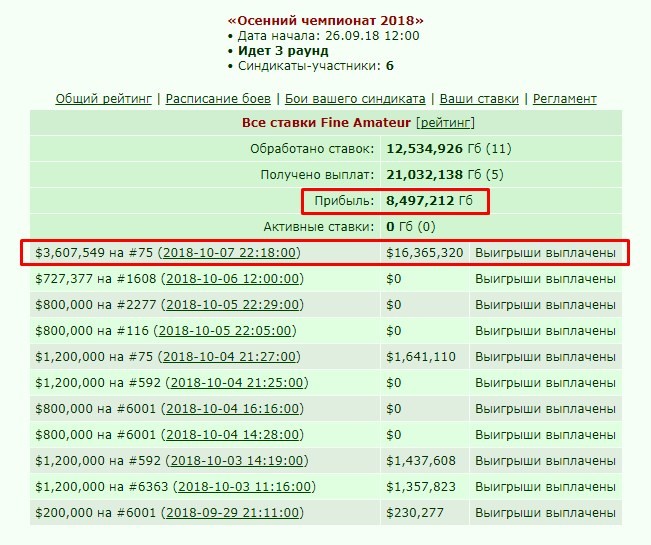Click the Обработано ставок label
Image resolution: width=651 pixels, height=545 pixels.
tap(312, 149)
